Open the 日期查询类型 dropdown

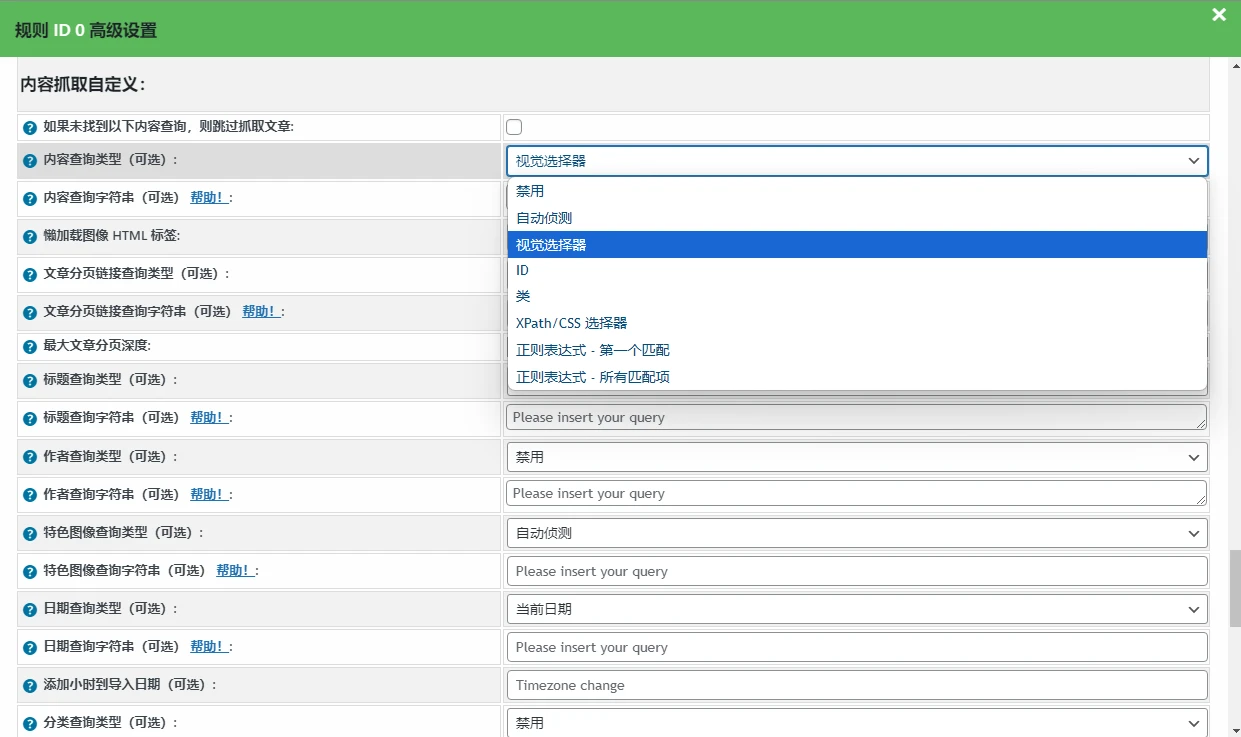pos(855,608)
